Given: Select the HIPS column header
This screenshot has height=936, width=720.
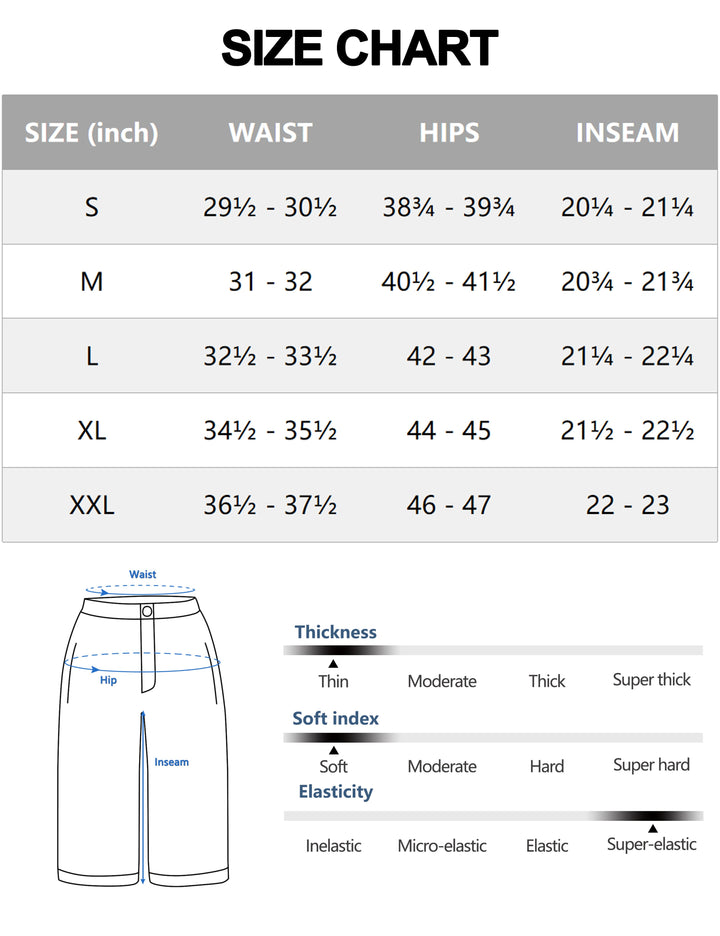Looking at the screenshot, I should coord(449,133).
